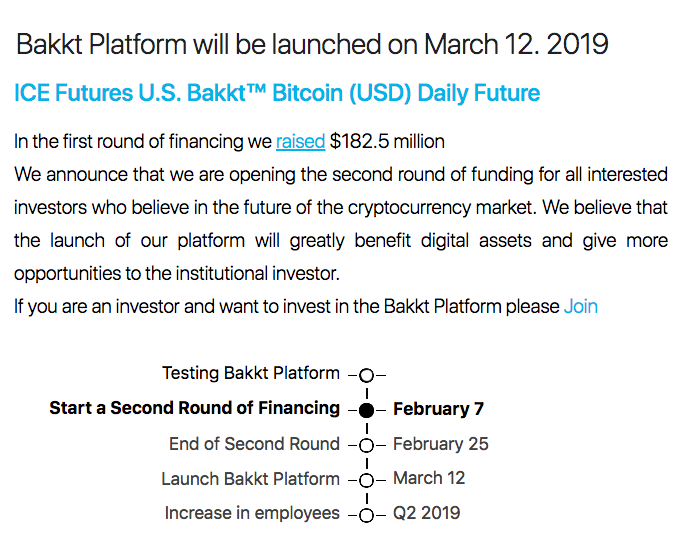Screen dimensions: 685x541
Task: Click the "End of Second Round" label
Action: [x=254, y=443]
